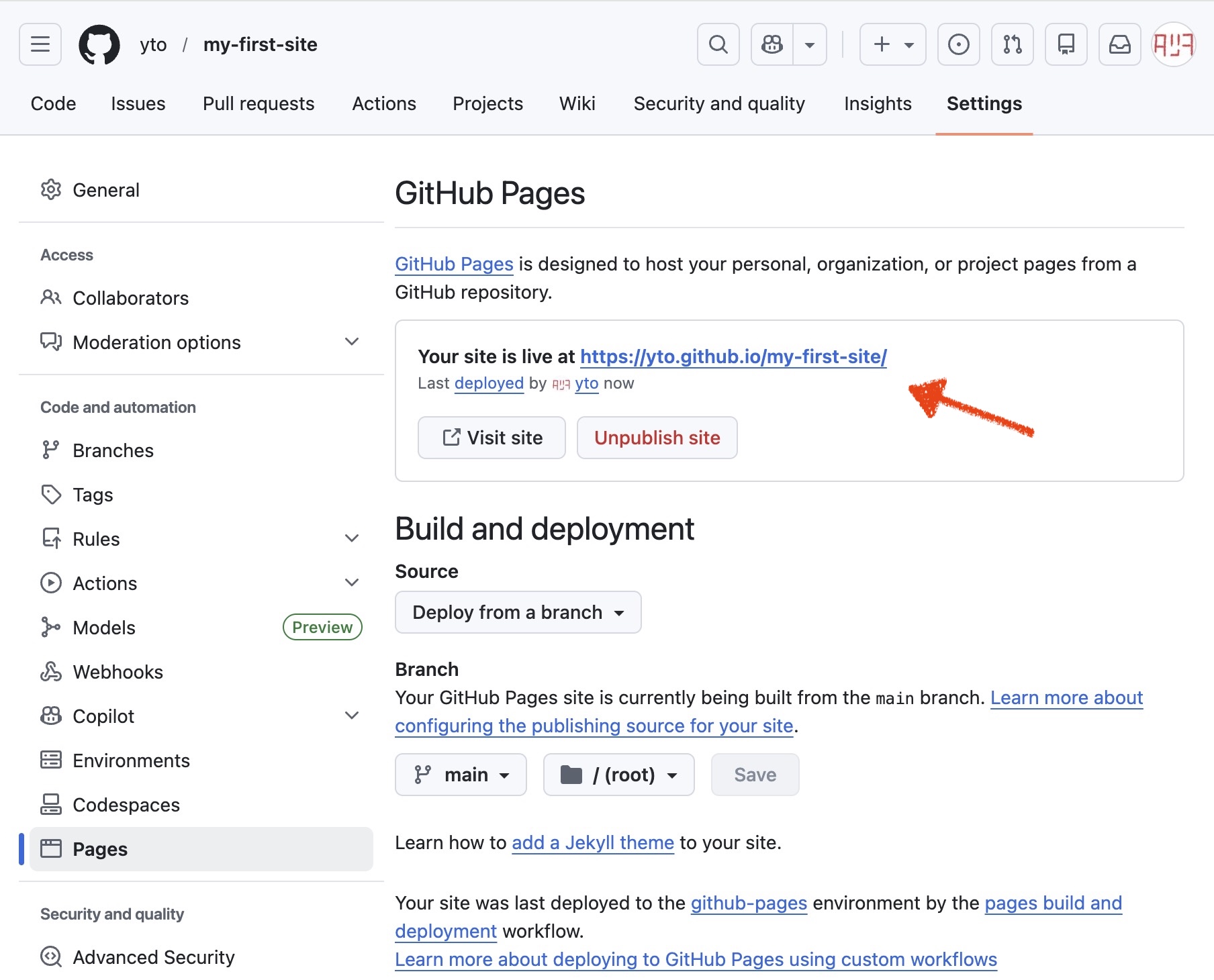Image resolution: width=1214 pixels, height=980 pixels.
Task: Open Tags settings tag icon
Action: click(51, 494)
